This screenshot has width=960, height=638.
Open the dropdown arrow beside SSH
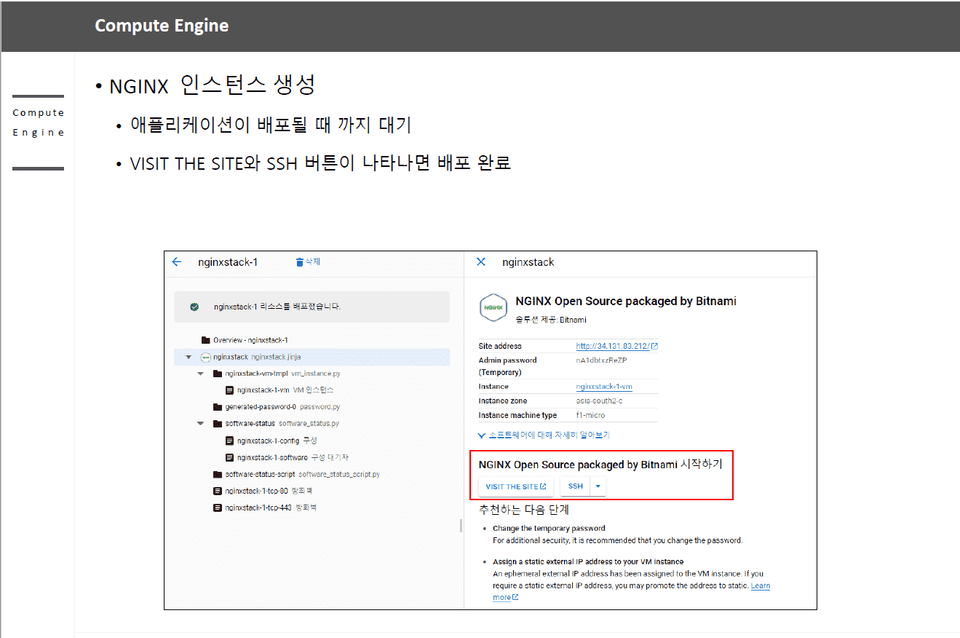tap(598, 487)
